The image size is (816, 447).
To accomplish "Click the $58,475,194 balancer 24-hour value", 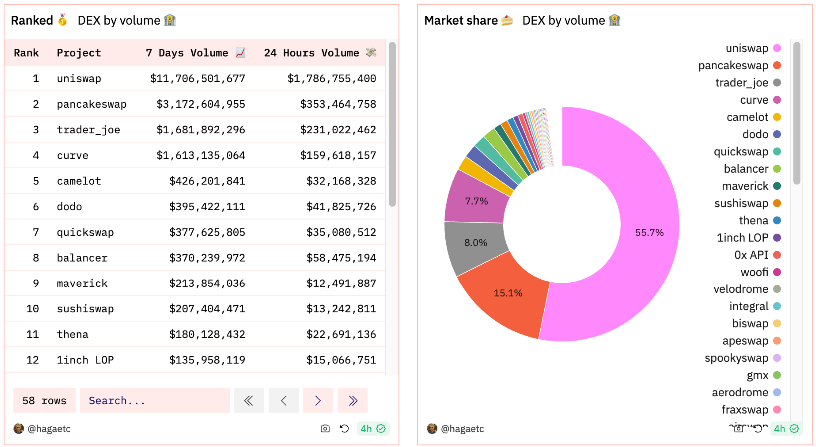I will coord(341,258).
